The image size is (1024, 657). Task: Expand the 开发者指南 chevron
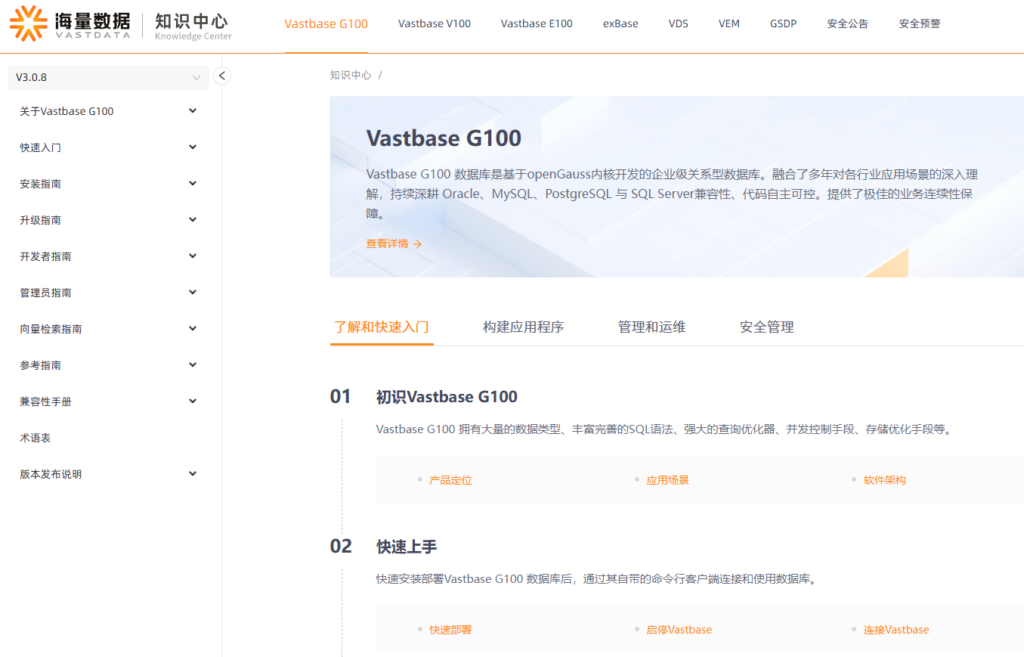[193, 256]
